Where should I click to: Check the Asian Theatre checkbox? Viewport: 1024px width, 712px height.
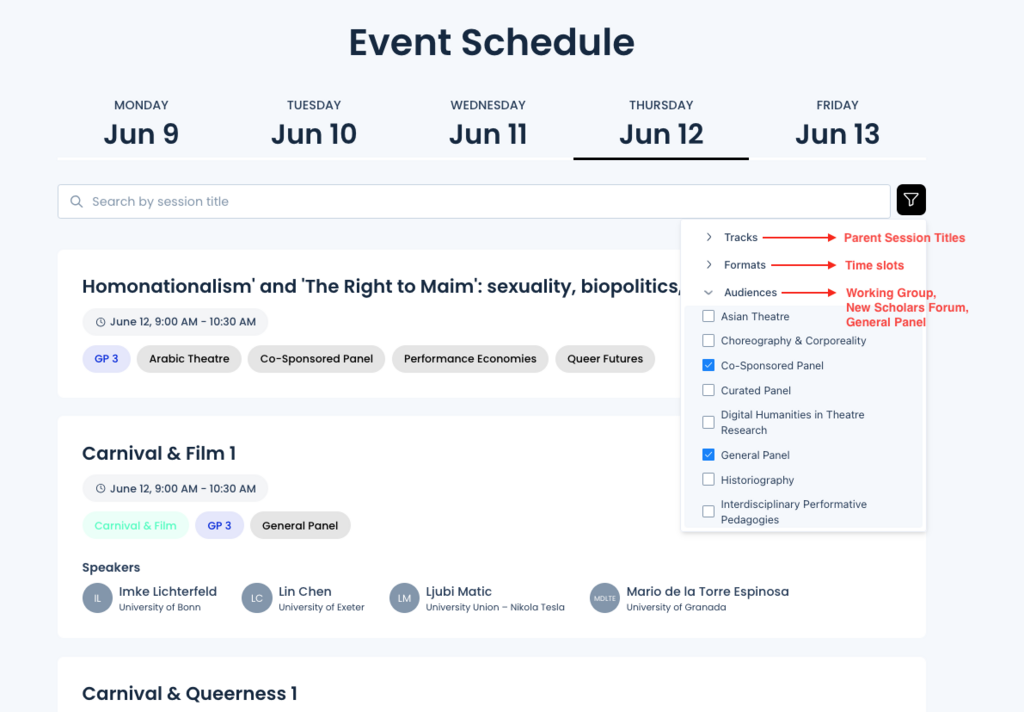click(x=708, y=316)
